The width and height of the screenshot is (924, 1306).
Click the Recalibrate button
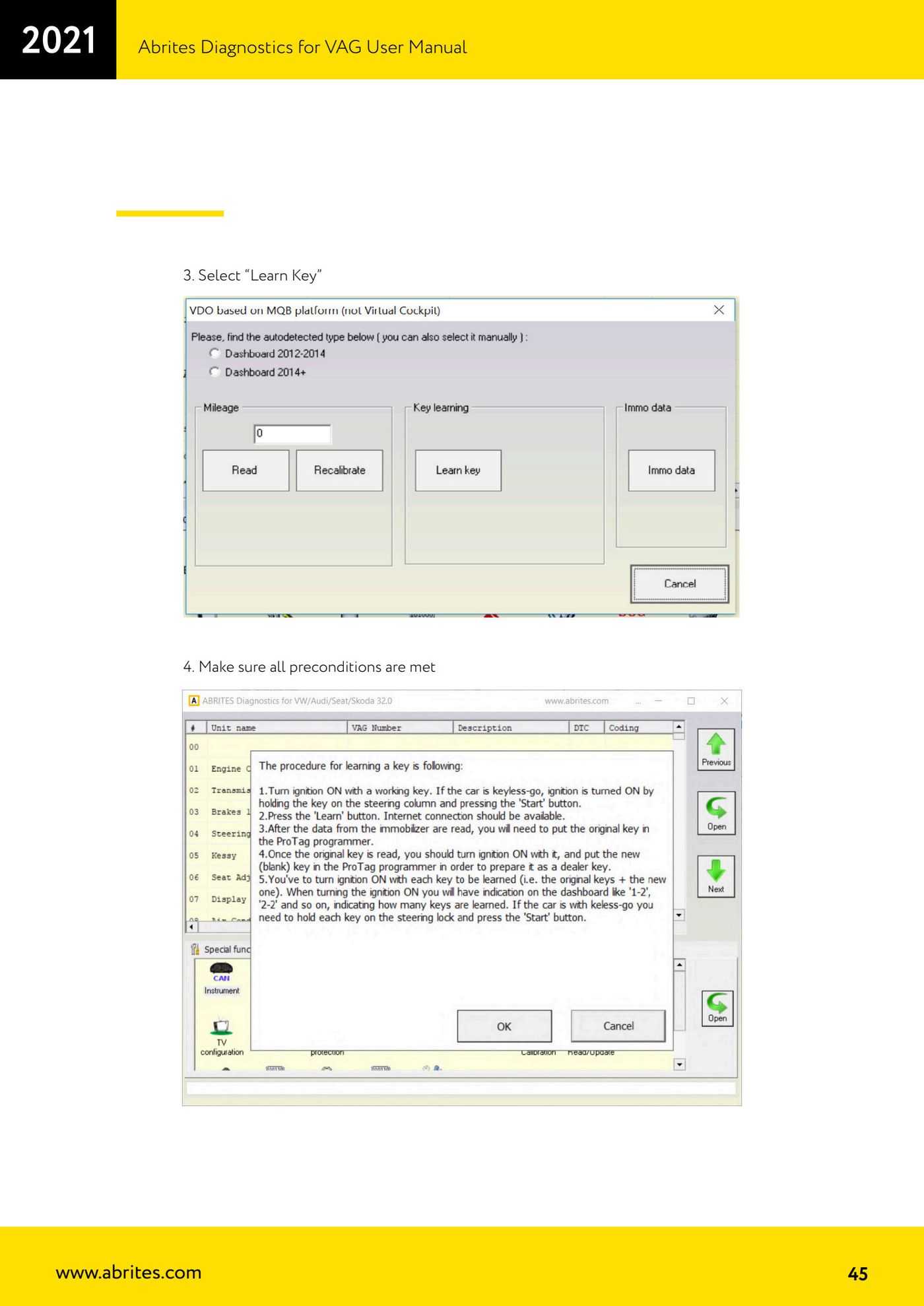(x=339, y=471)
